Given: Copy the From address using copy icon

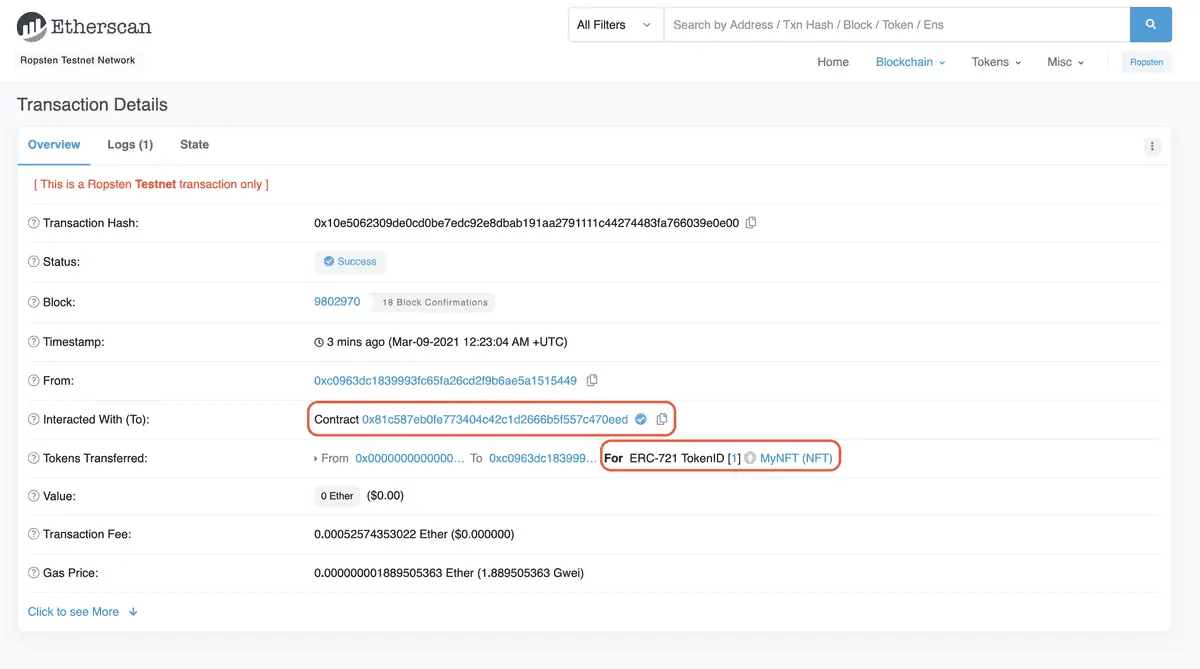Looking at the screenshot, I should [x=592, y=381].
